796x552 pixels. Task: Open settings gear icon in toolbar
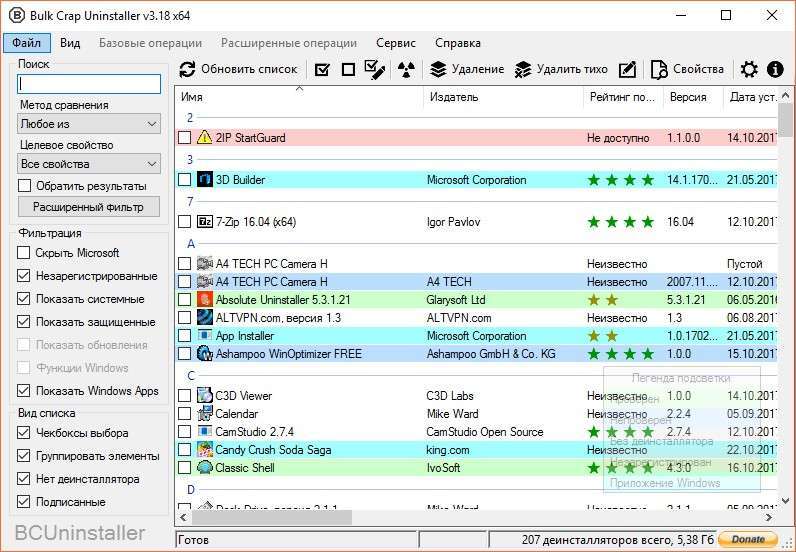[x=749, y=69]
